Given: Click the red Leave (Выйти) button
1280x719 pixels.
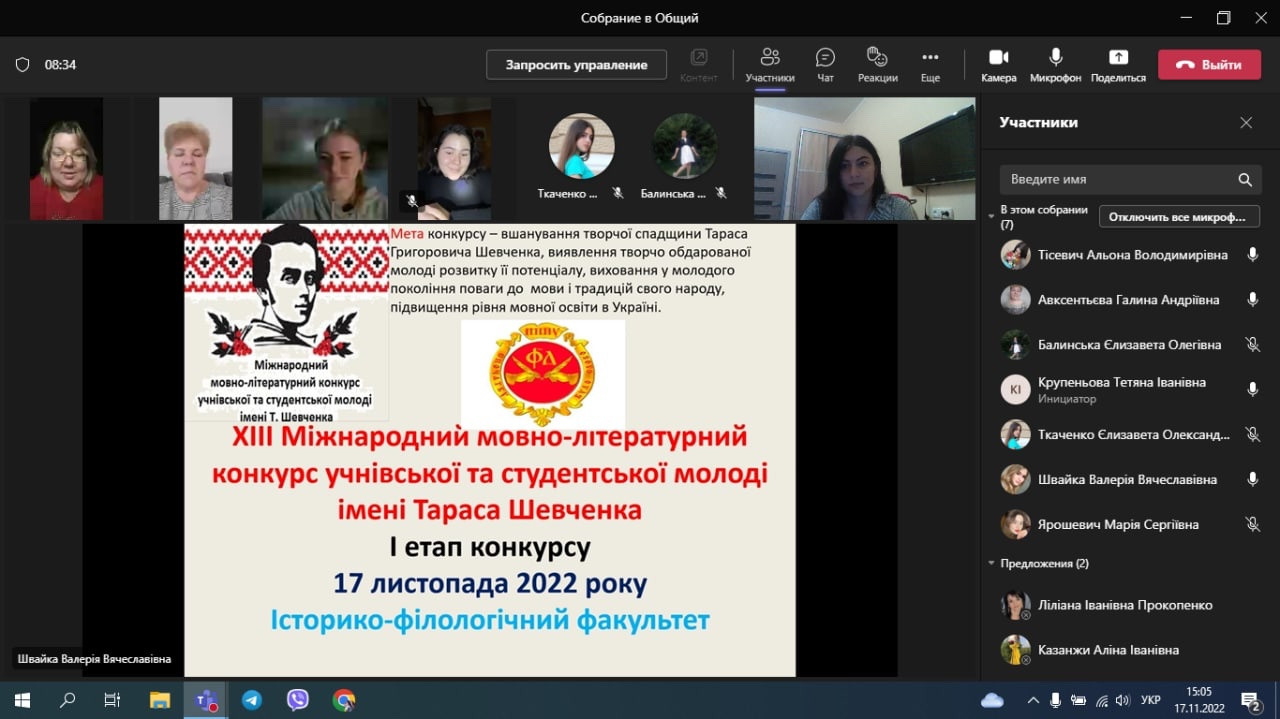Looking at the screenshot, I should [x=1209, y=64].
